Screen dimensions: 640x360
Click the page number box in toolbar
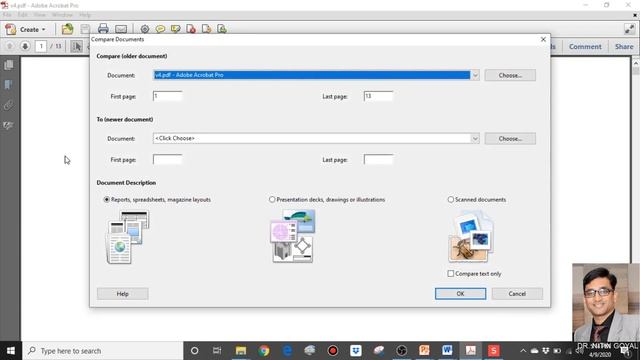[x=41, y=46]
